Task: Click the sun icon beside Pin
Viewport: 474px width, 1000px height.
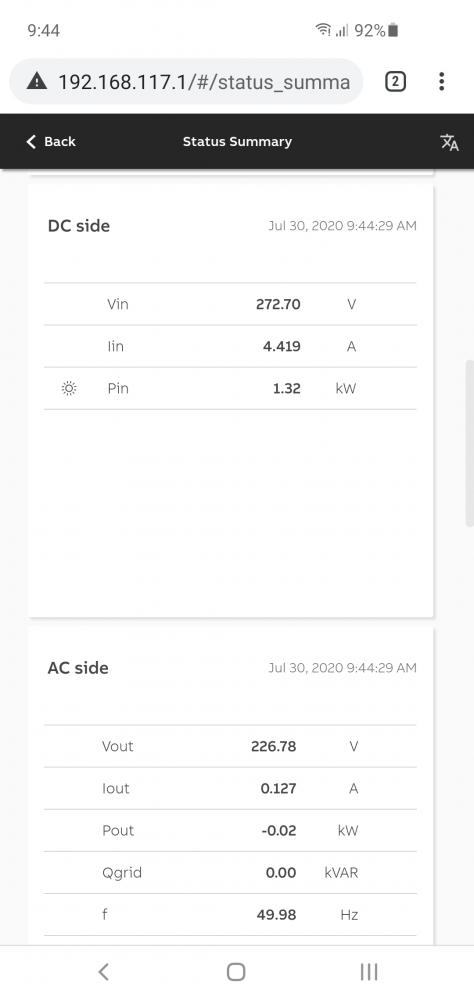Action: 69,388
